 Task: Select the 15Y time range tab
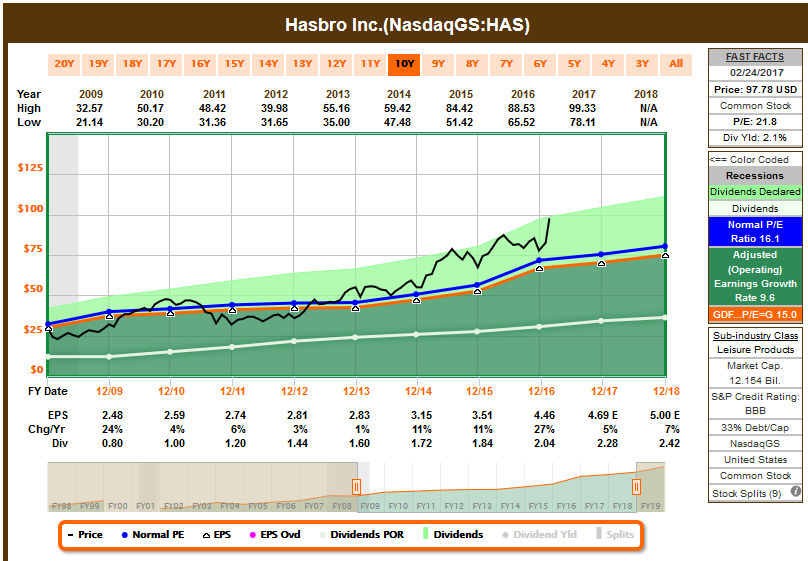tap(234, 64)
